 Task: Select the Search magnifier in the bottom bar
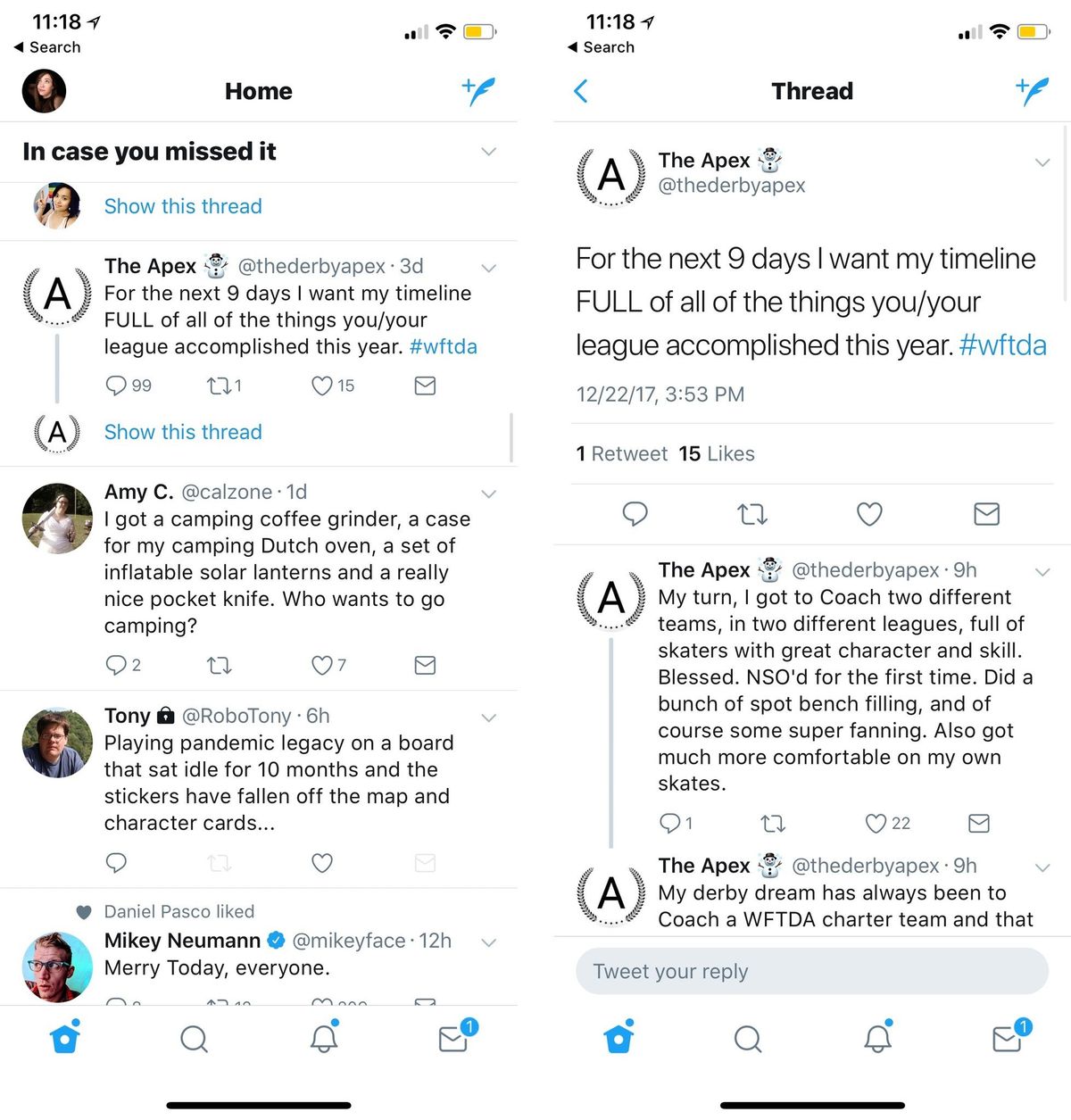(194, 1038)
